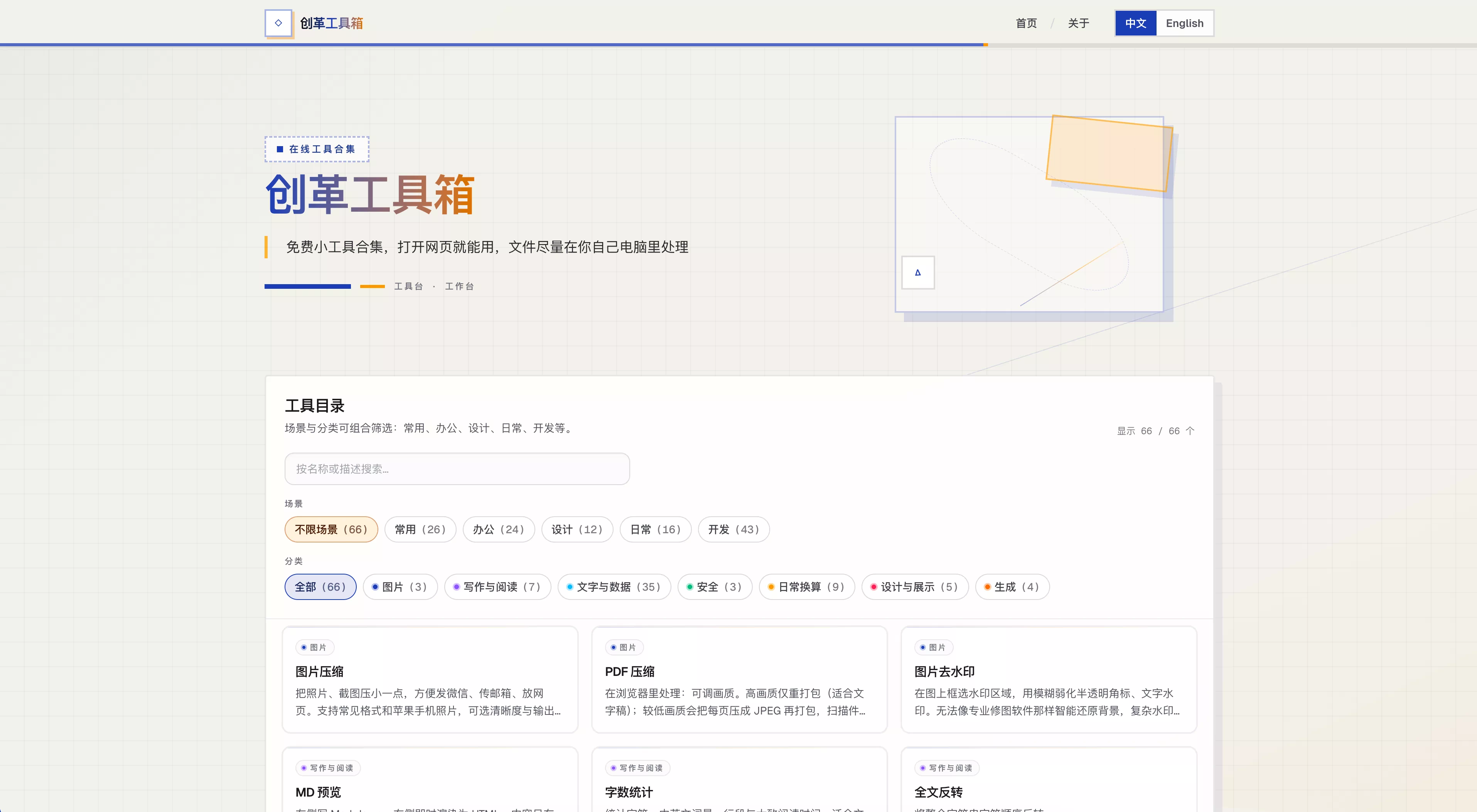Toggle the 安全 (3) category chip
Screen dimensions: 1477x812
(715, 586)
